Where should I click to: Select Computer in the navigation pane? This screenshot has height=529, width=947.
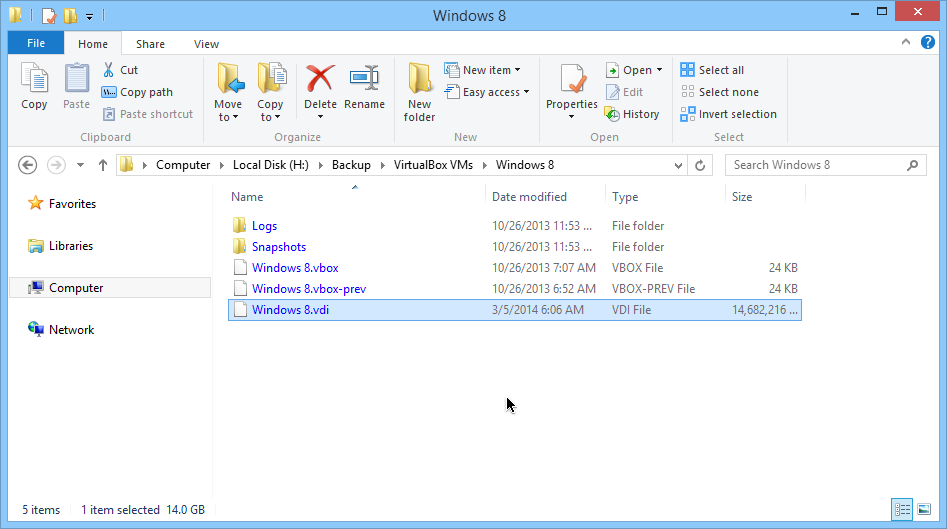click(x=110, y=288)
